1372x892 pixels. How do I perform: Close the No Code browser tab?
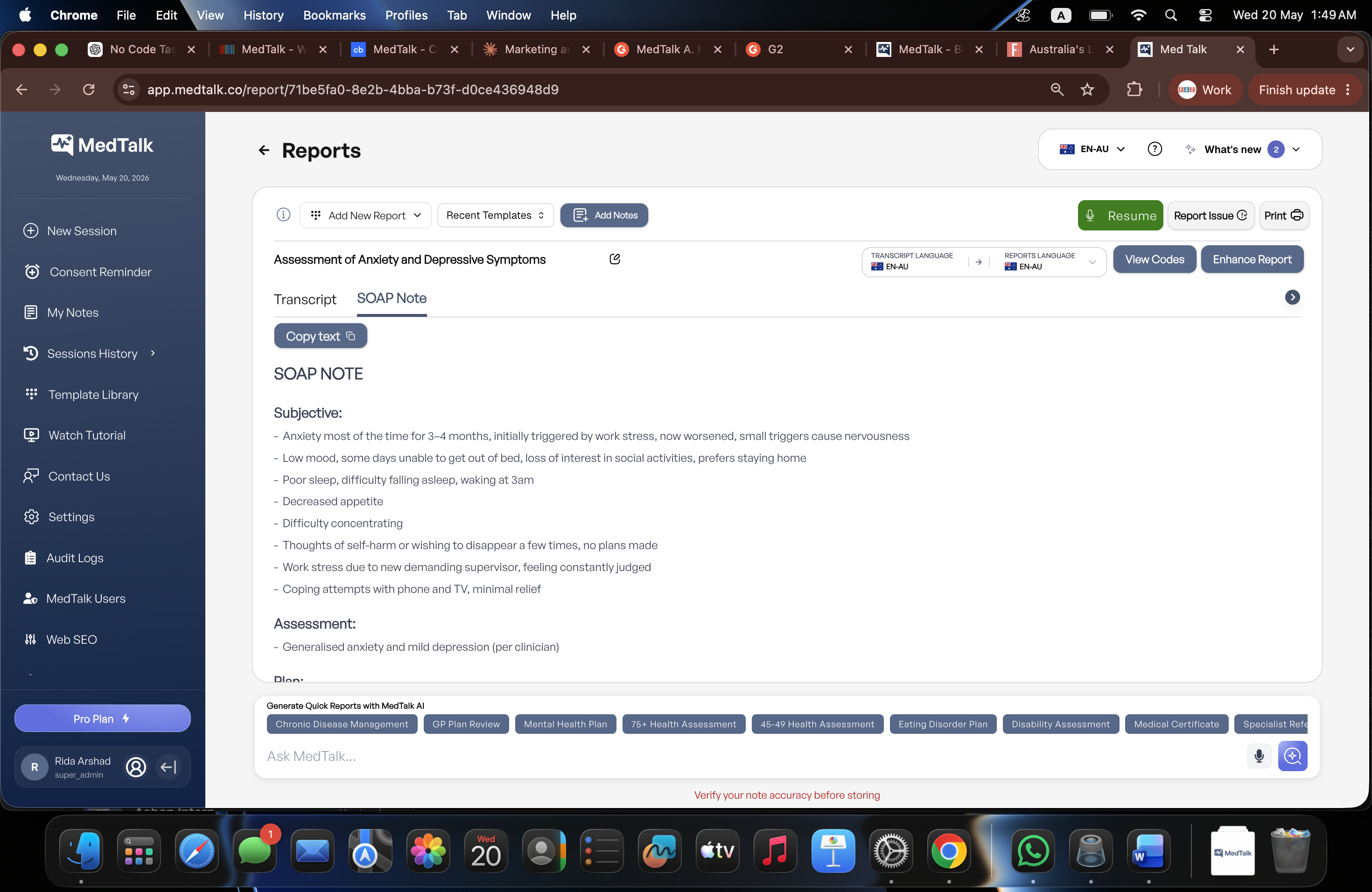(x=191, y=49)
